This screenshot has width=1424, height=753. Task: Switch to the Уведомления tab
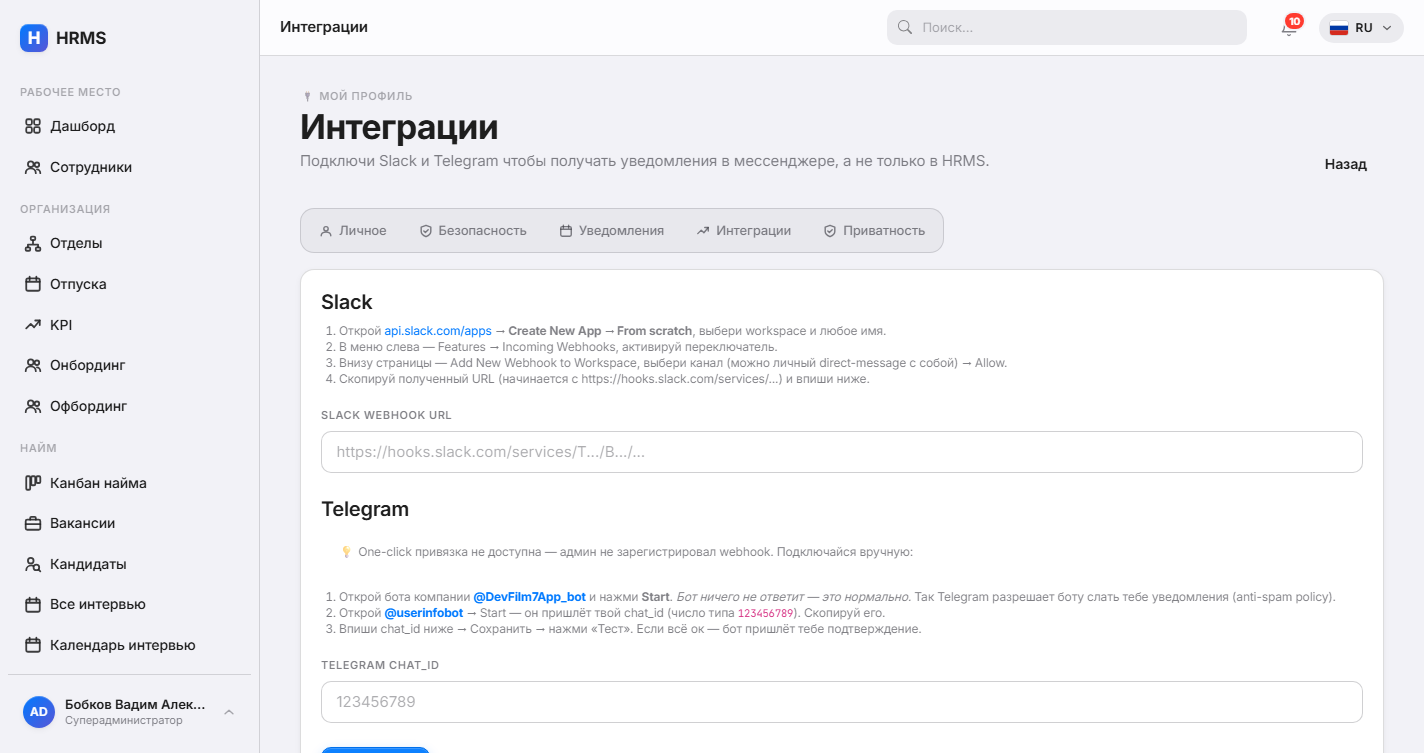coord(612,231)
